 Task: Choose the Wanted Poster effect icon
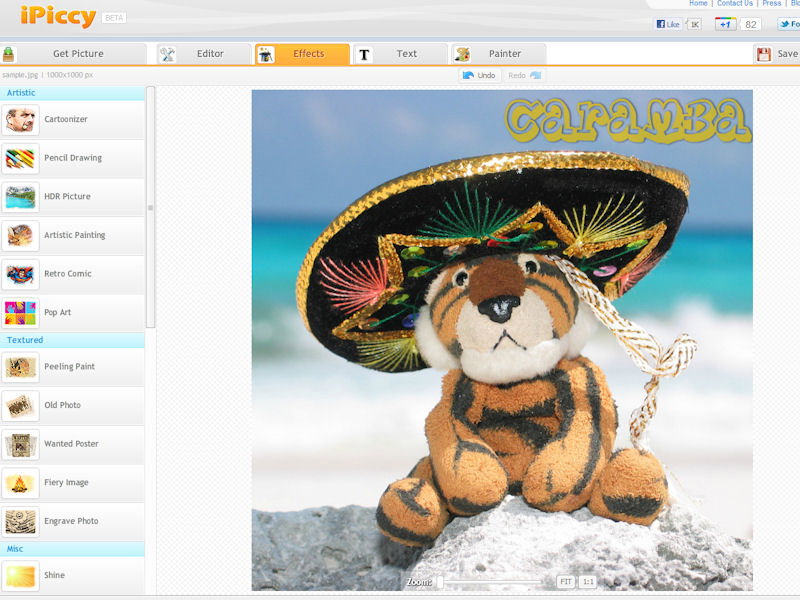[21, 444]
